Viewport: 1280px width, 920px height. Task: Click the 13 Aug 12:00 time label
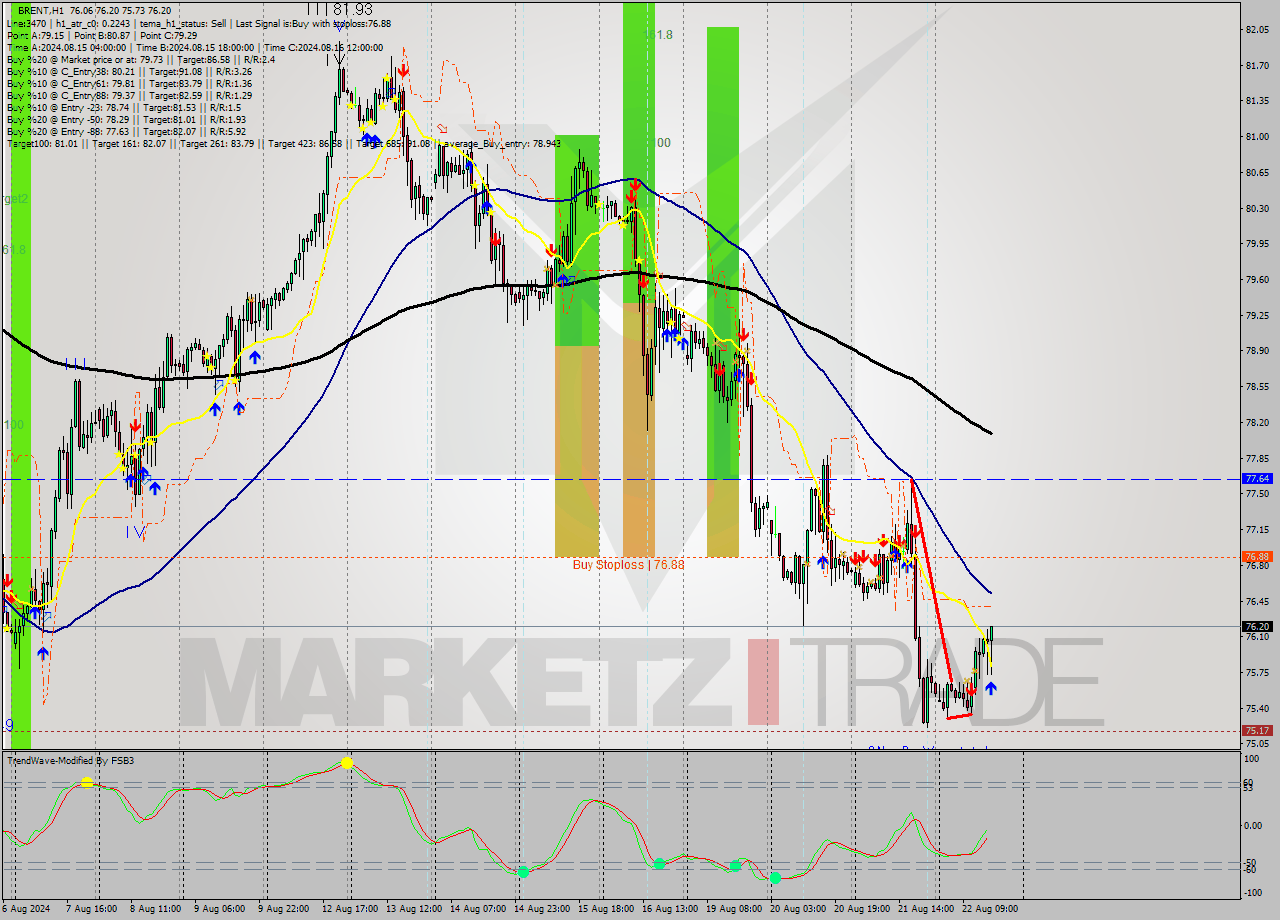414,910
